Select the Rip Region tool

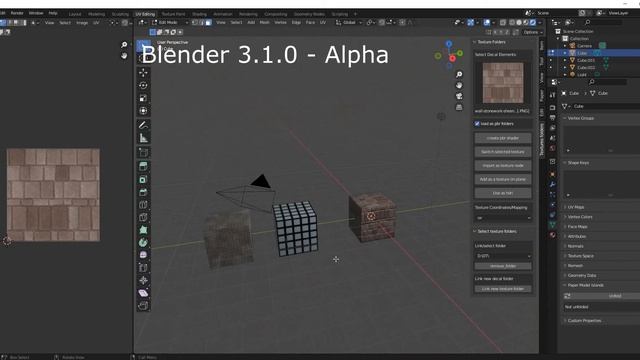coord(143,305)
